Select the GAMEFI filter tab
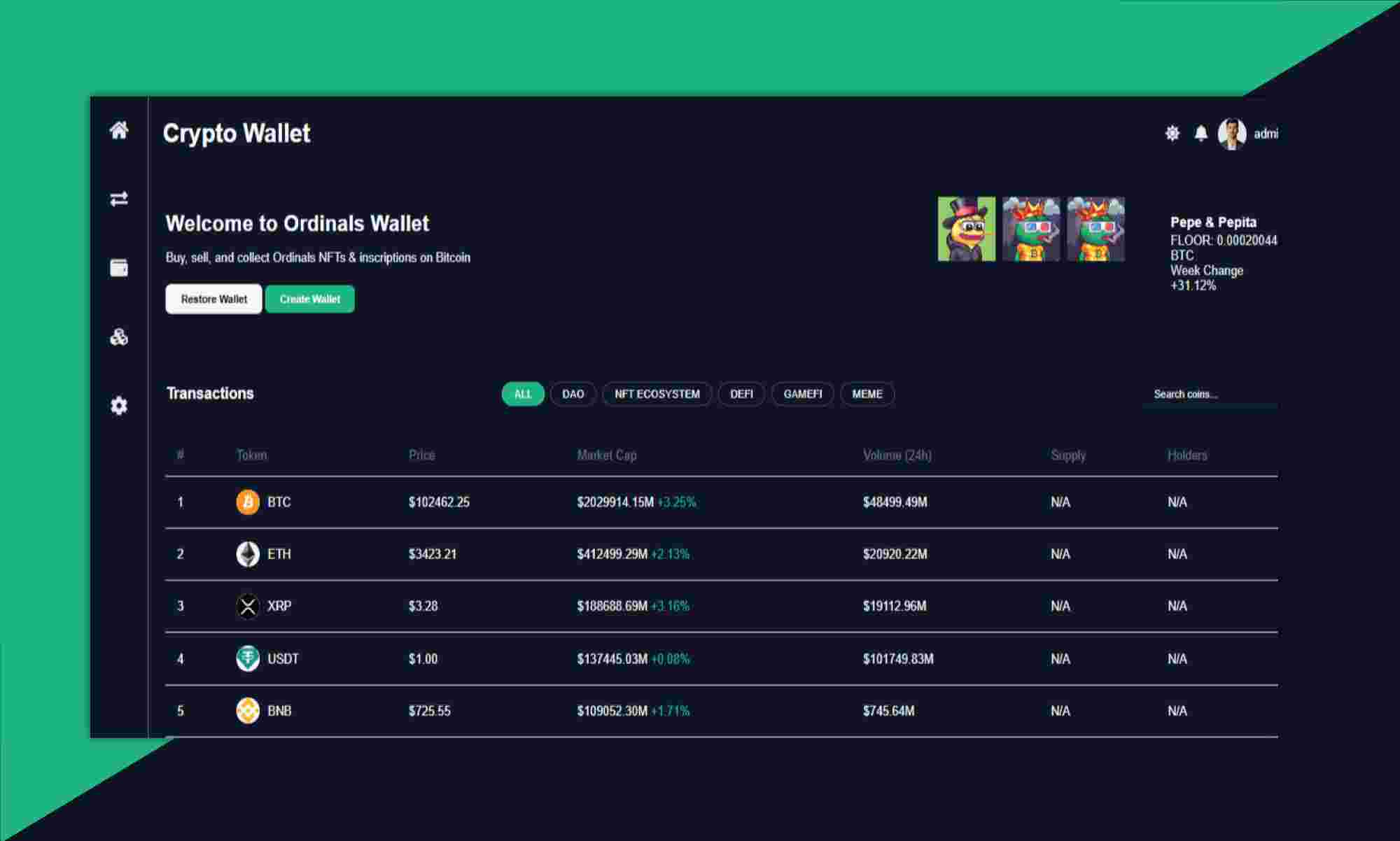The width and height of the screenshot is (1400, 841). coord(802,394)
